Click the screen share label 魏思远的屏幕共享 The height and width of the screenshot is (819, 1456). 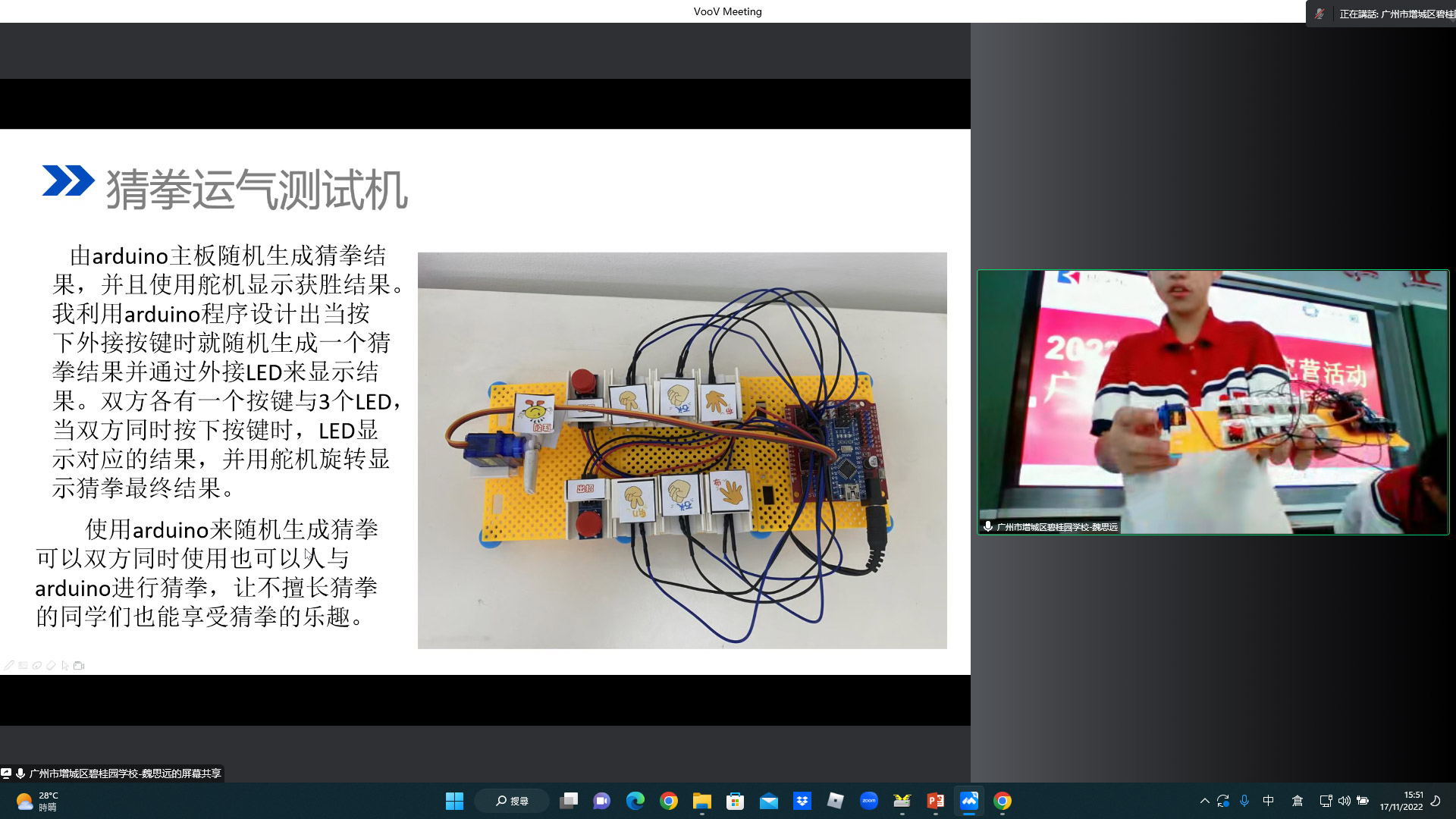pyautogui.click(x=125, y=773)
